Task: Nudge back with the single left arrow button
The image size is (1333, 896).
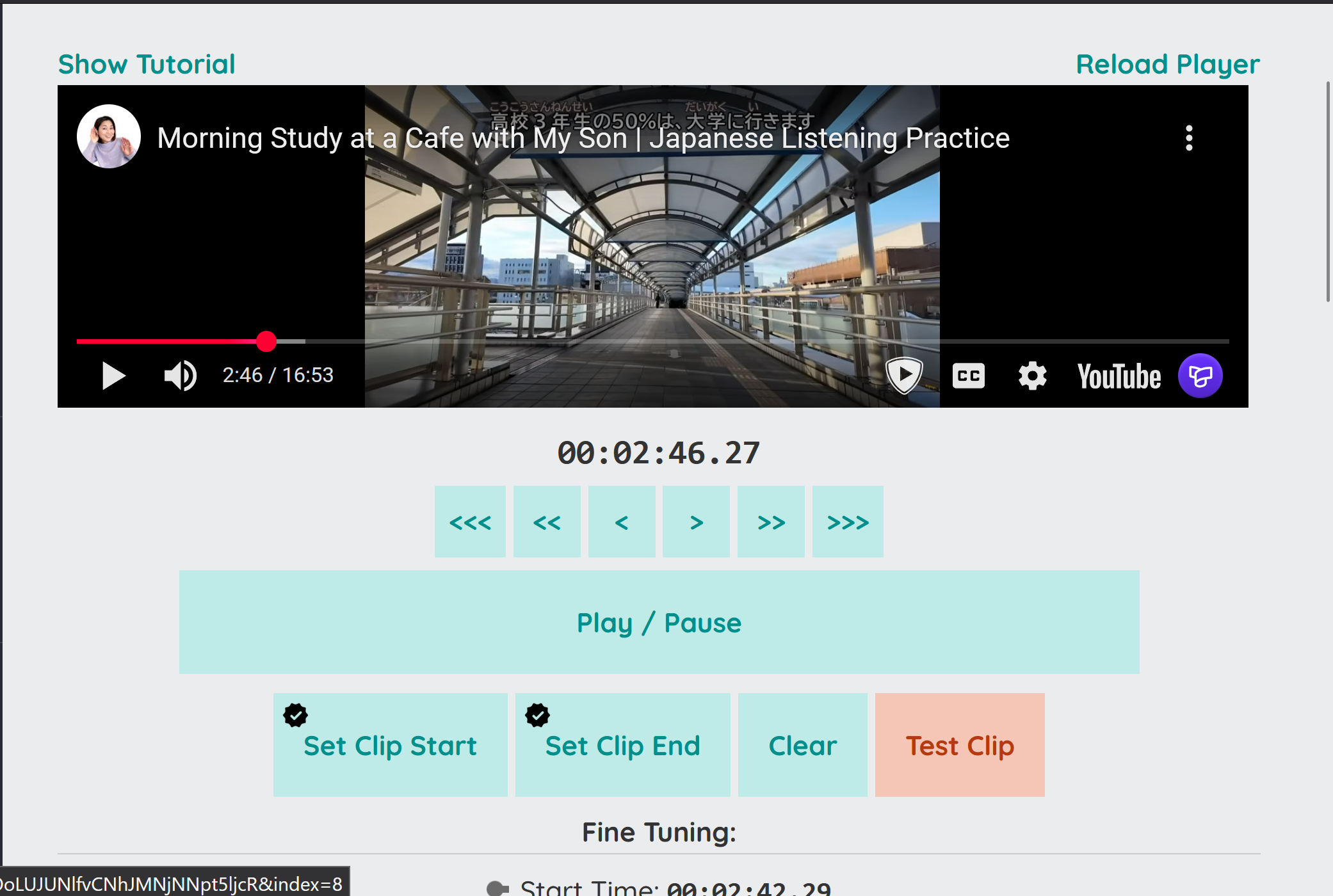Action: click(622, 522)
